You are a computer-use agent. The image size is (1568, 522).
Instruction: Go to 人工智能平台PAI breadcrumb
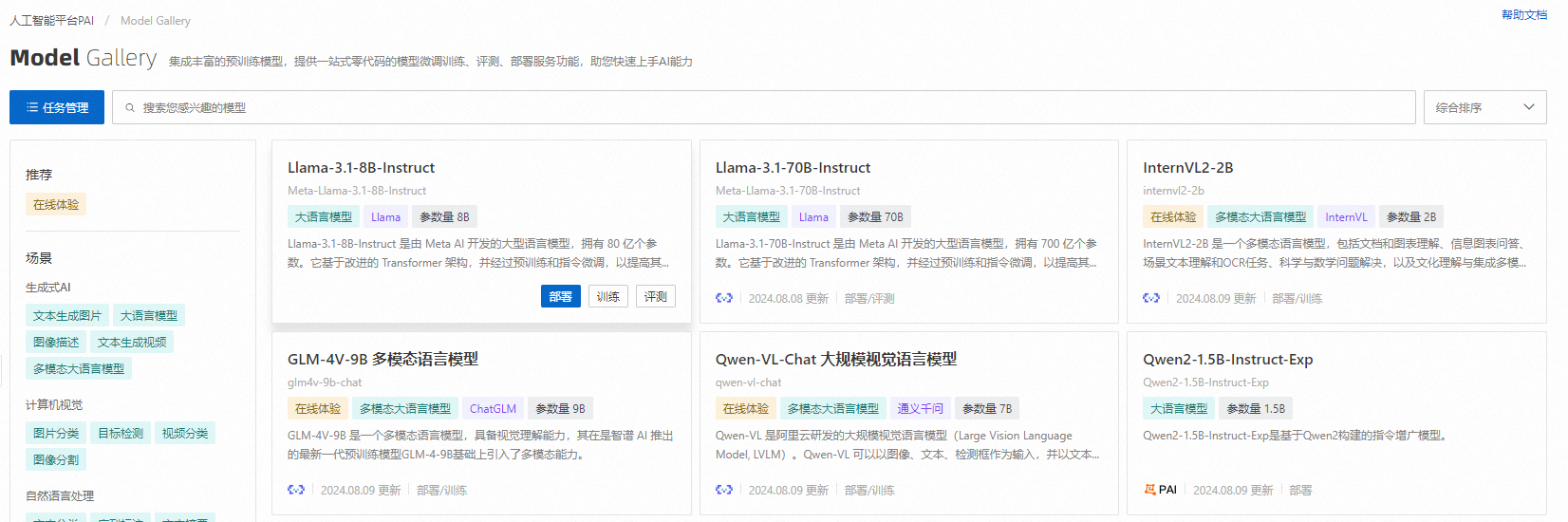[52, 20]
